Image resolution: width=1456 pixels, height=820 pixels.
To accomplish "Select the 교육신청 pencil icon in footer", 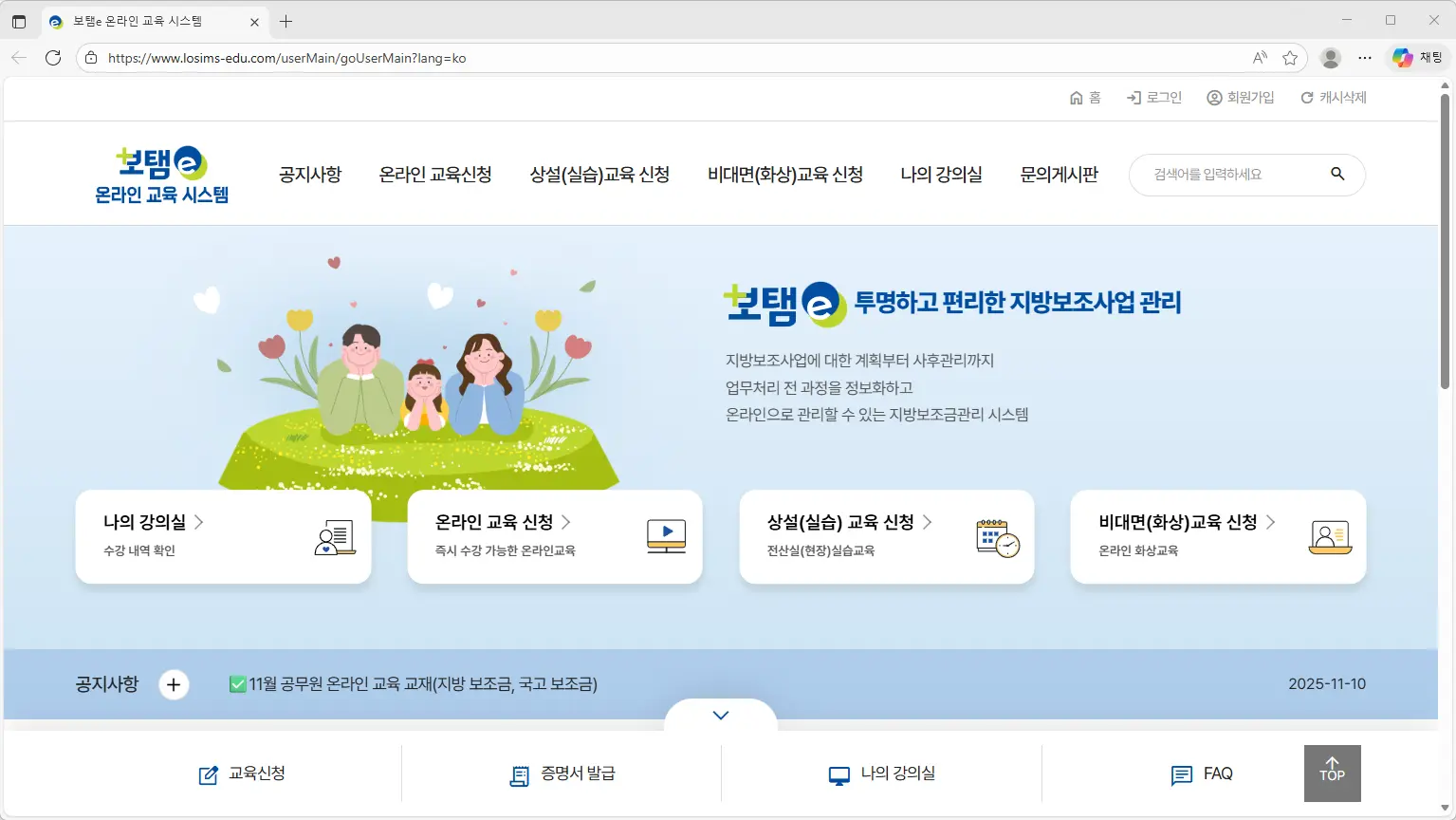I will click(208, 774).
